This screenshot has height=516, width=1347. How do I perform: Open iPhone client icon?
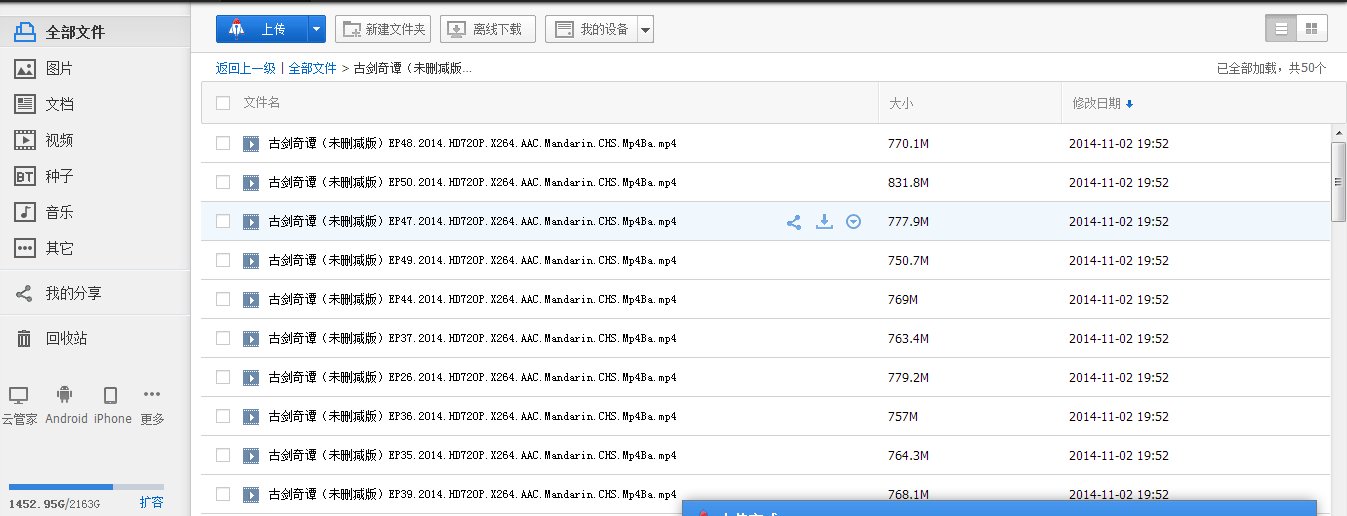111,395
